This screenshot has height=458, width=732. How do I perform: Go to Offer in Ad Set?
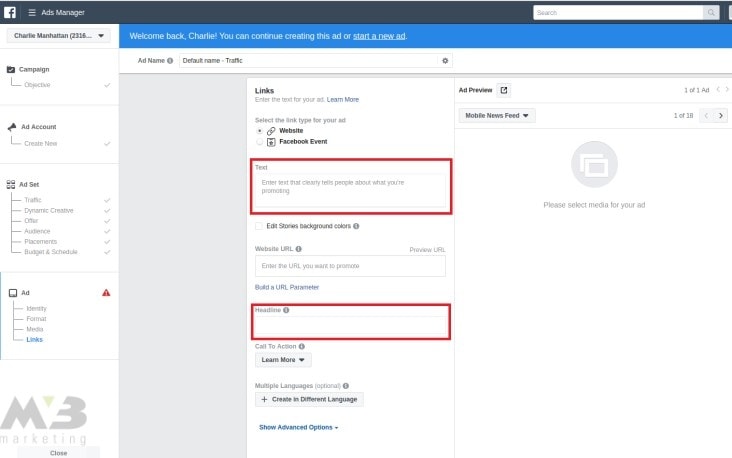point(31,221)
